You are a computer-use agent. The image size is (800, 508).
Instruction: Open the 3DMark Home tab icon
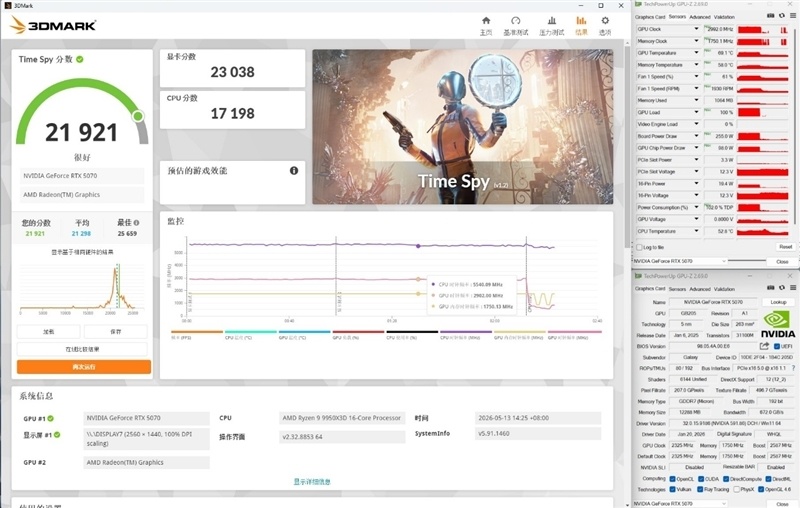486,21
